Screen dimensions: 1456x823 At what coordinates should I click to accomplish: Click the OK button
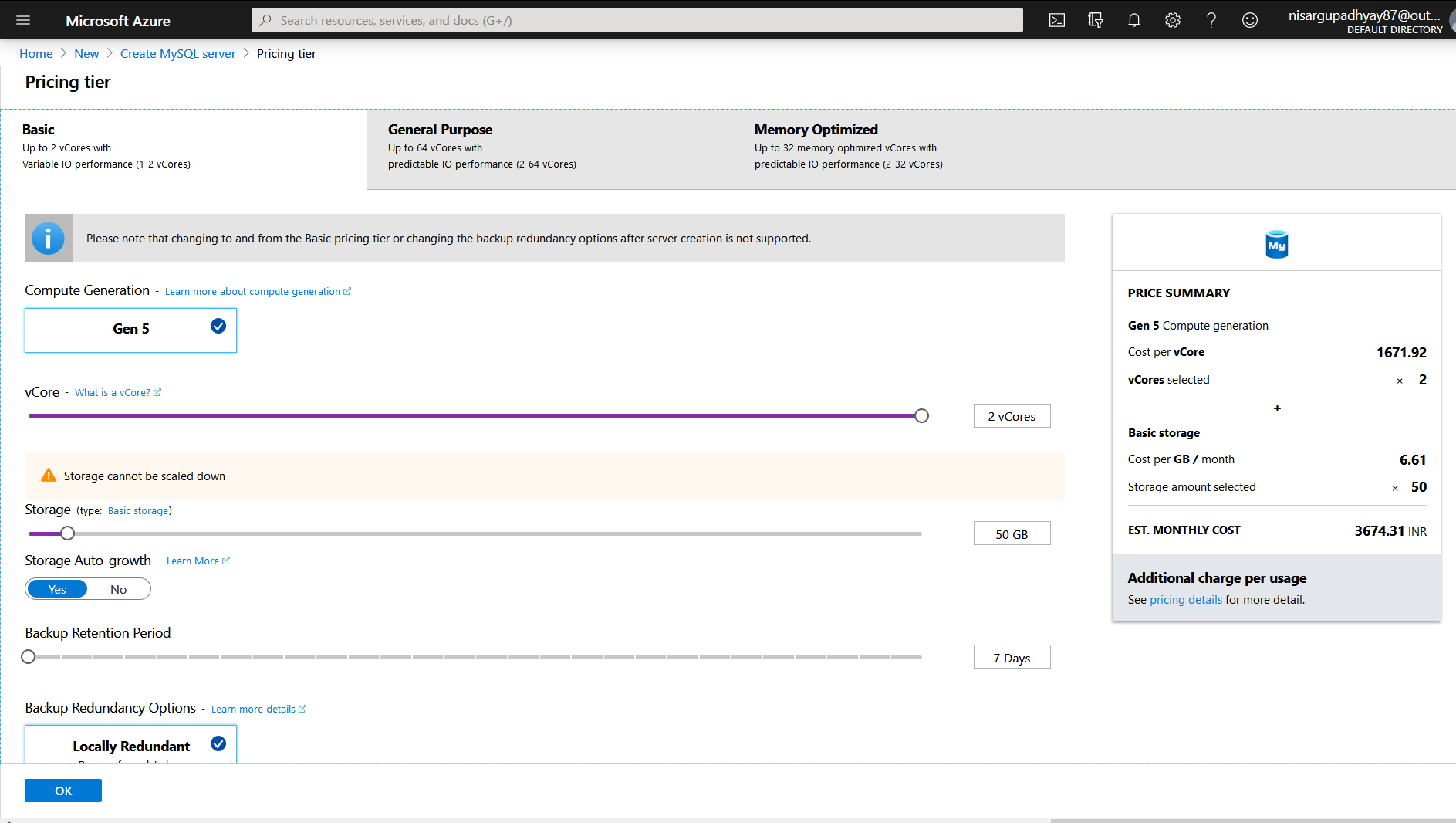click(63, 791)
